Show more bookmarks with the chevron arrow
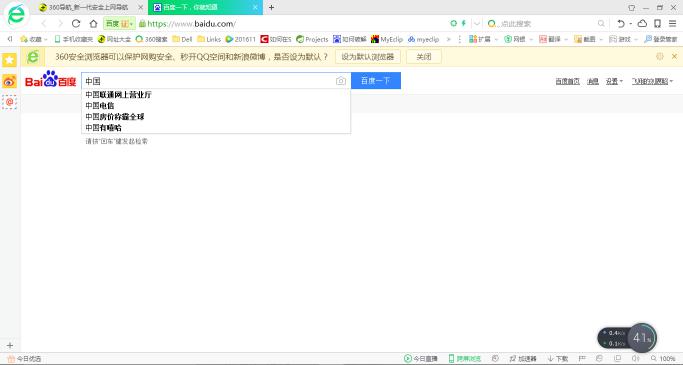683x365 pixels. click(449, 39)
